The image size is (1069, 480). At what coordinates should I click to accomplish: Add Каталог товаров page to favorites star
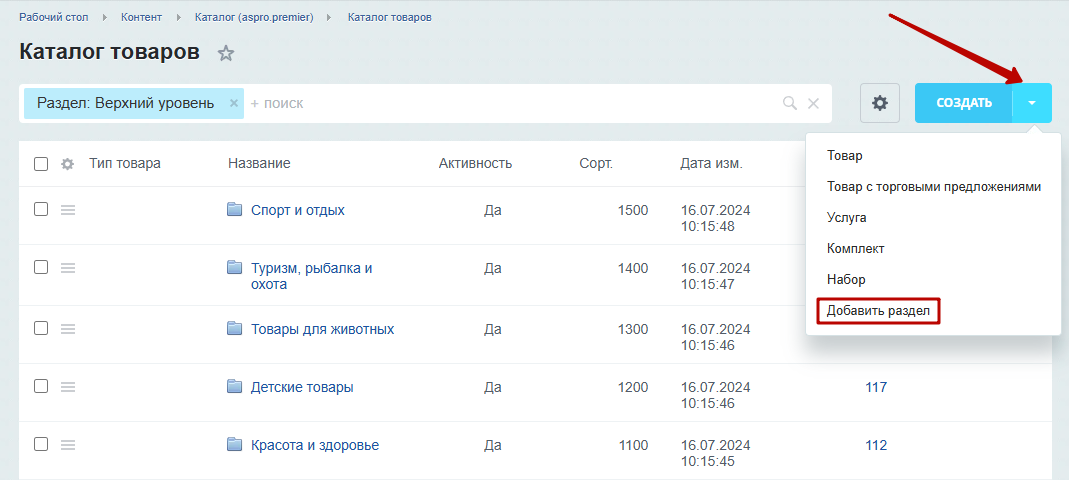click(x=226, y=53)
